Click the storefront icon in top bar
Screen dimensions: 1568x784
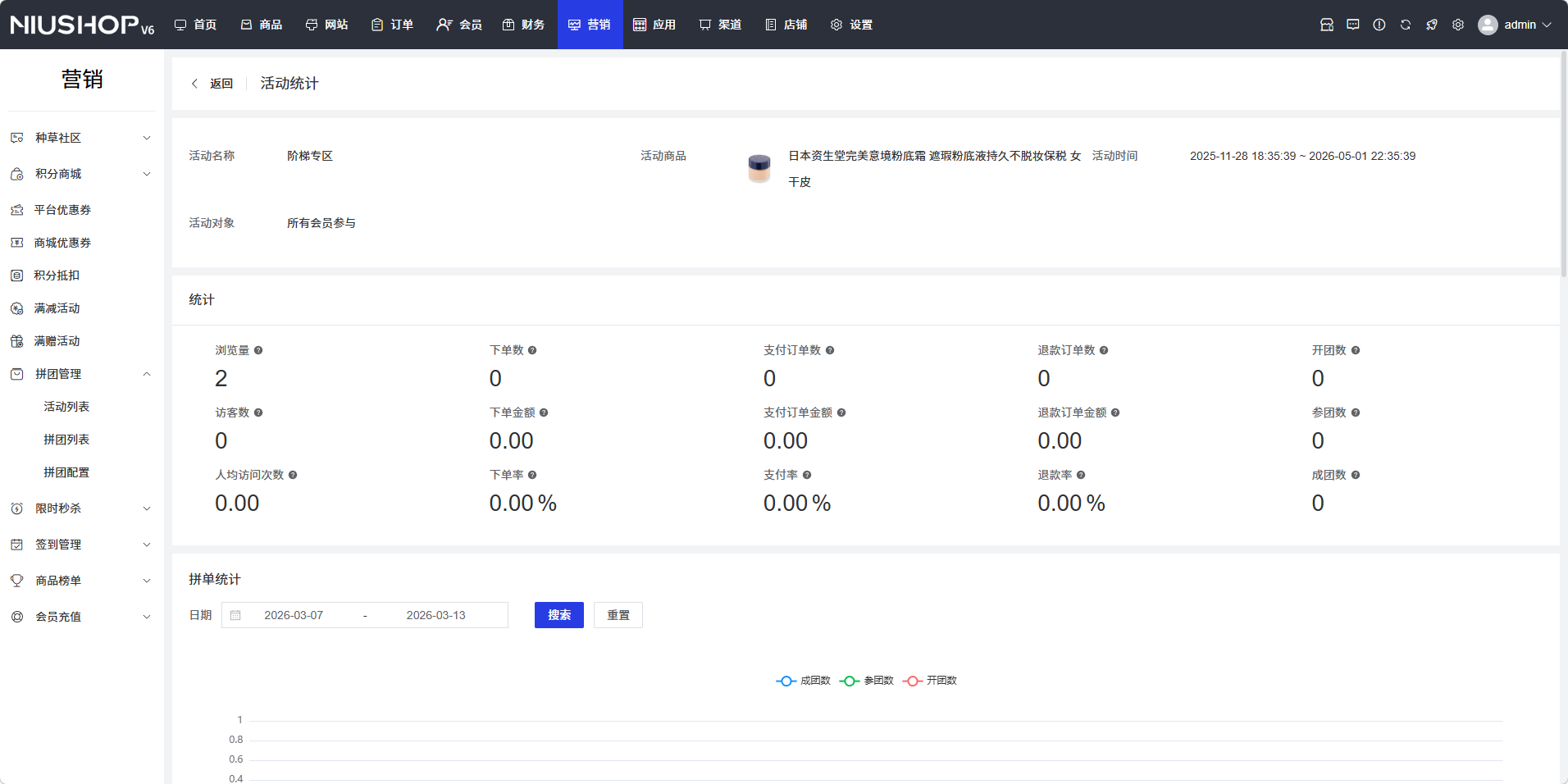pyautogui.click(x=1326, y=25)
